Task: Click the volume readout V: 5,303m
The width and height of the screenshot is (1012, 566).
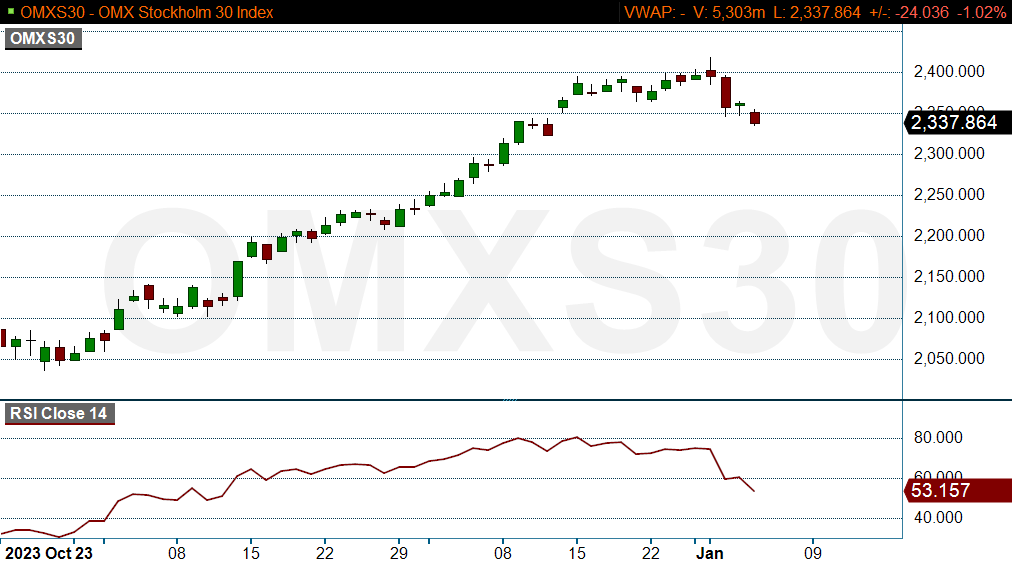Action: click(x=728, y=12)
